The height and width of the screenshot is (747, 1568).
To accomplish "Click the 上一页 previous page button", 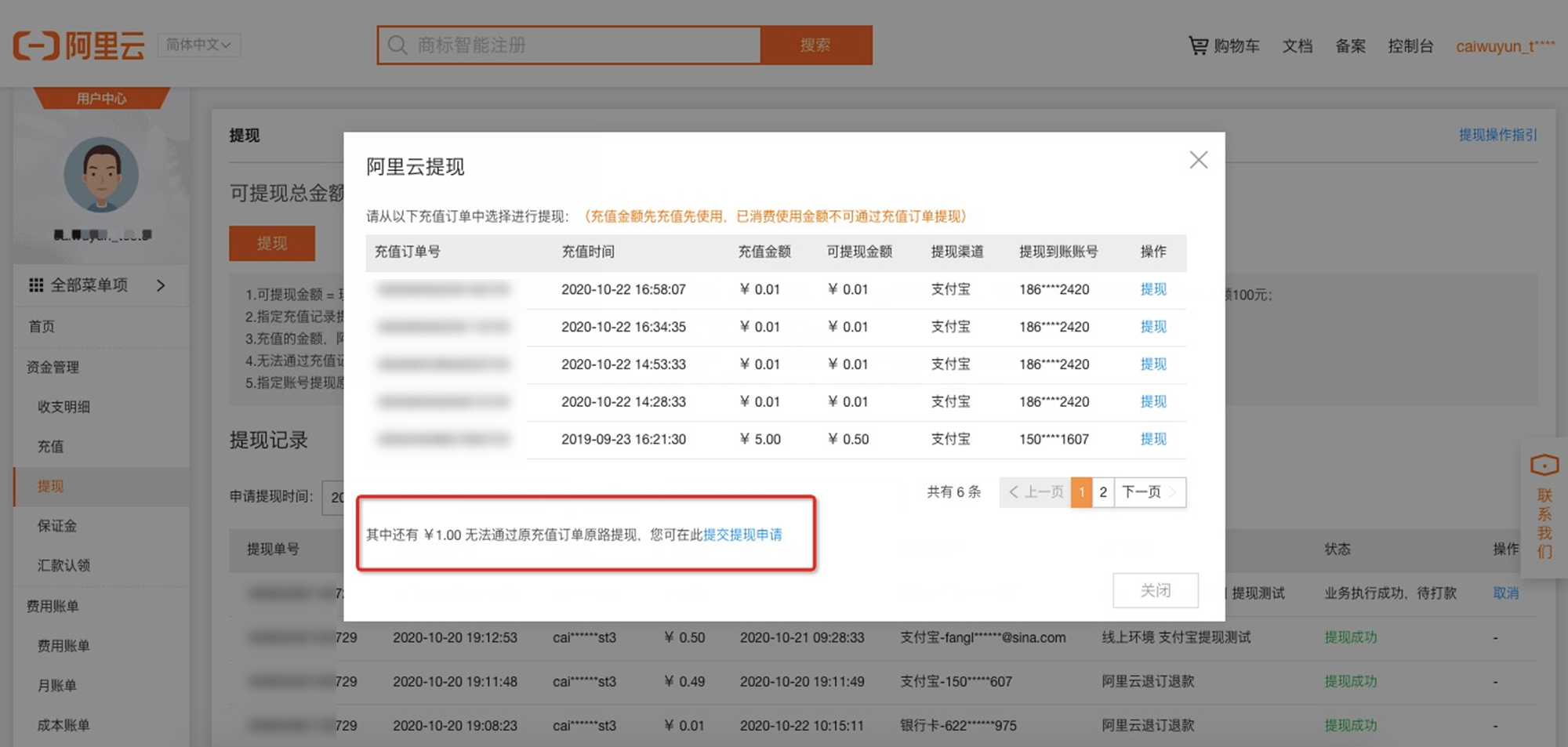I will (1035, 492).
